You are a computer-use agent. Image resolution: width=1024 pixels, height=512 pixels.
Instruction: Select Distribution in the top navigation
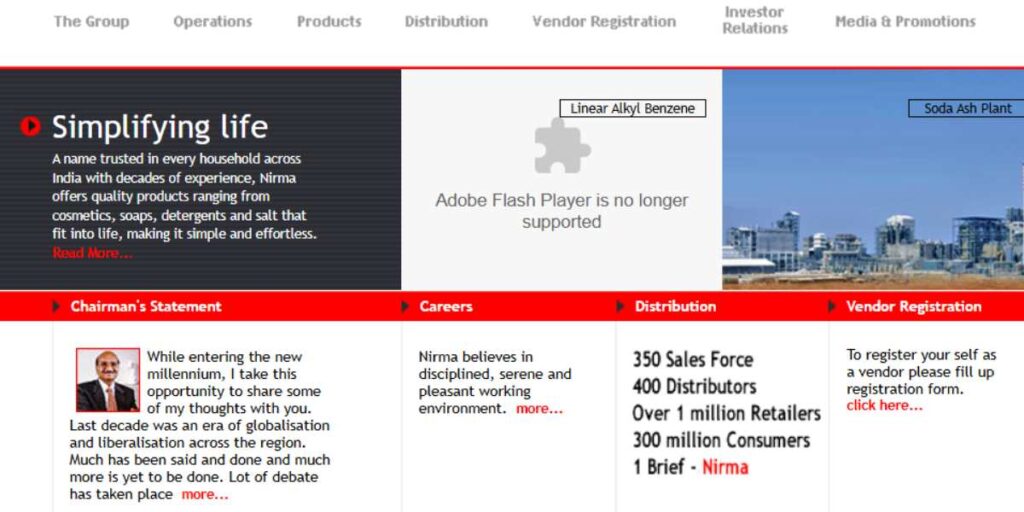pyautogui.click(x=446, y=22)
